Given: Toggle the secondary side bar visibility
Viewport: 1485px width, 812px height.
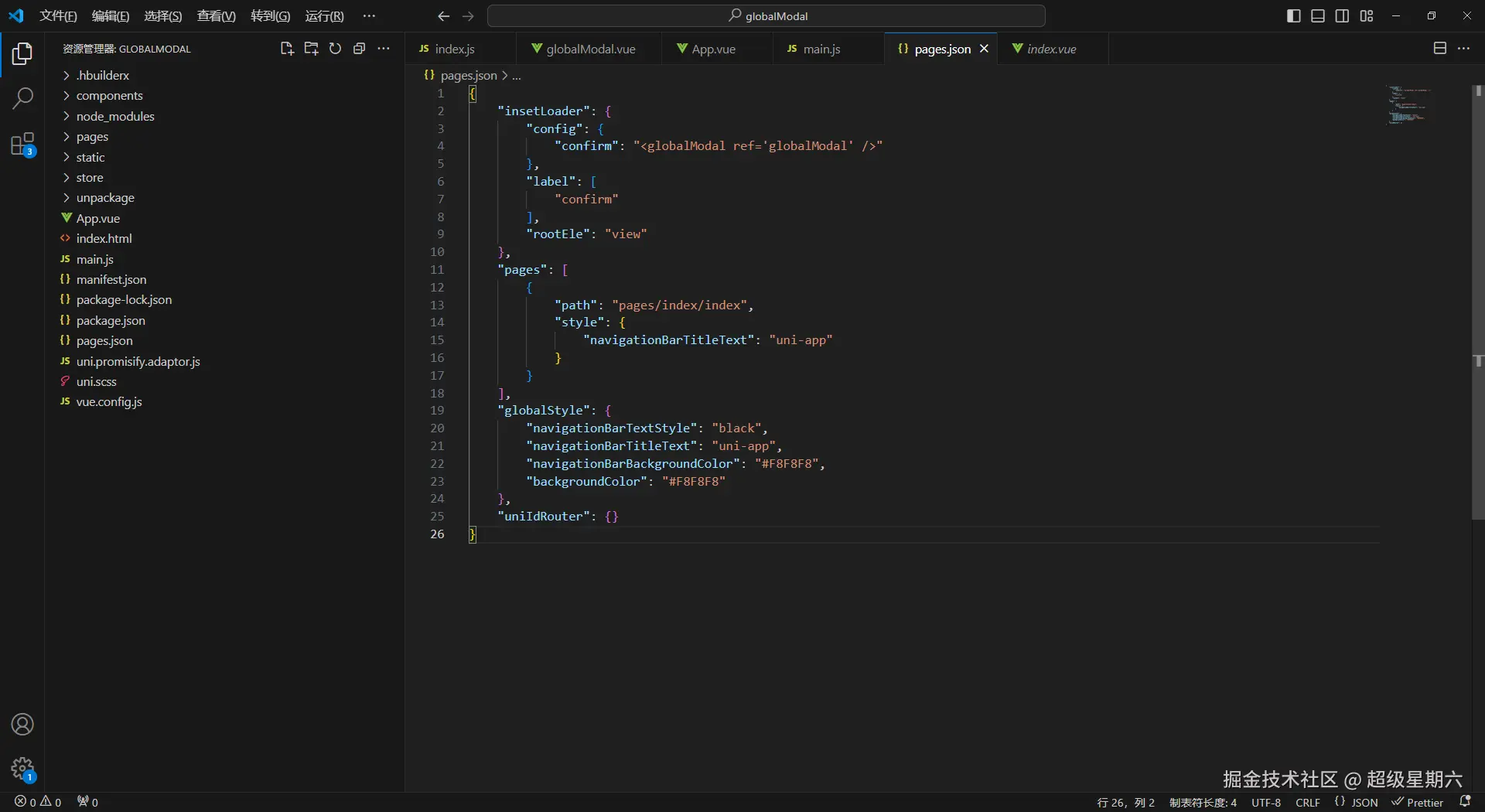Looking at the screenshot, I should click(1342, 16).
